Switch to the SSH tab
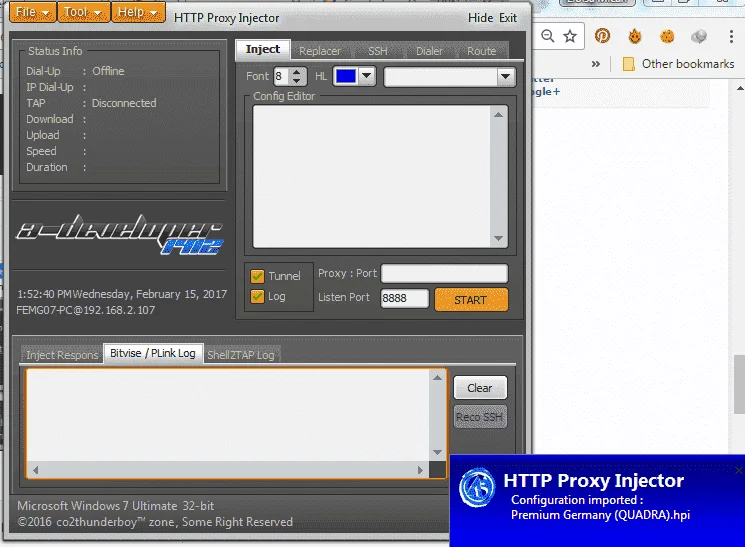Viewport: 745px width, 547px height. [378, 51]
